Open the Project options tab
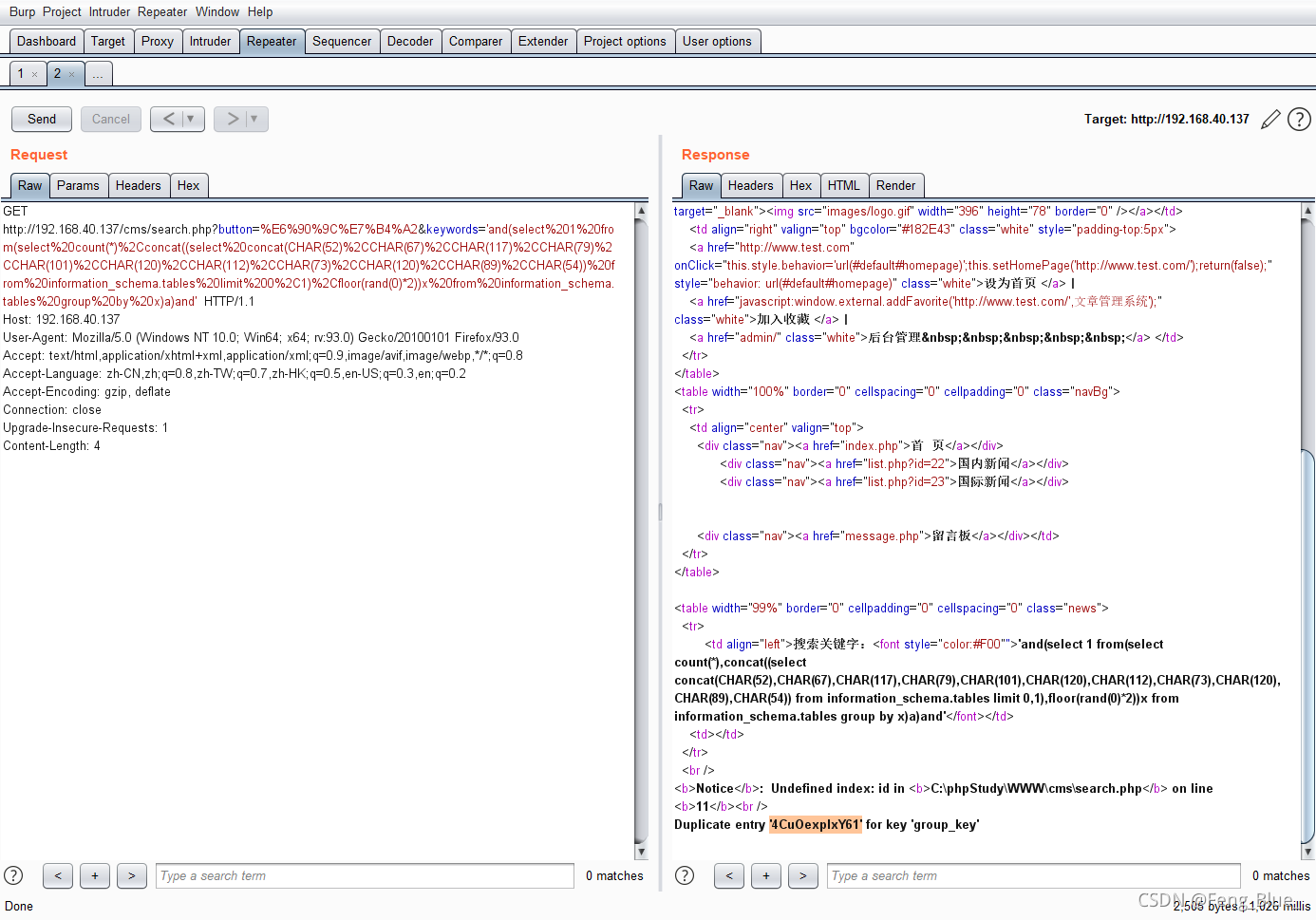The height and width of the screenshot is (920, 1316). tap(625, 41)
